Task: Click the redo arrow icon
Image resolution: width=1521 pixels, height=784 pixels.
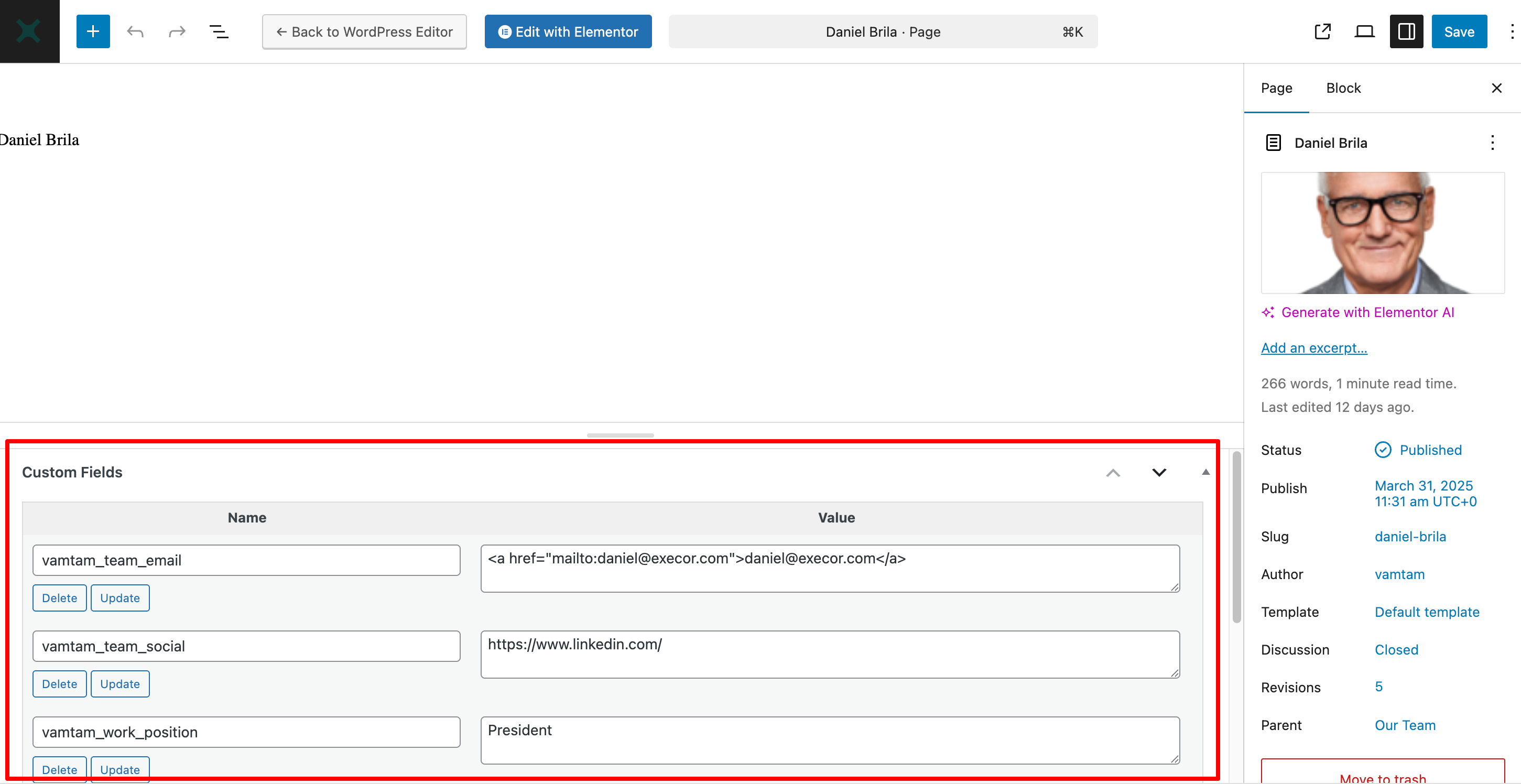Action: coord(177,31)
